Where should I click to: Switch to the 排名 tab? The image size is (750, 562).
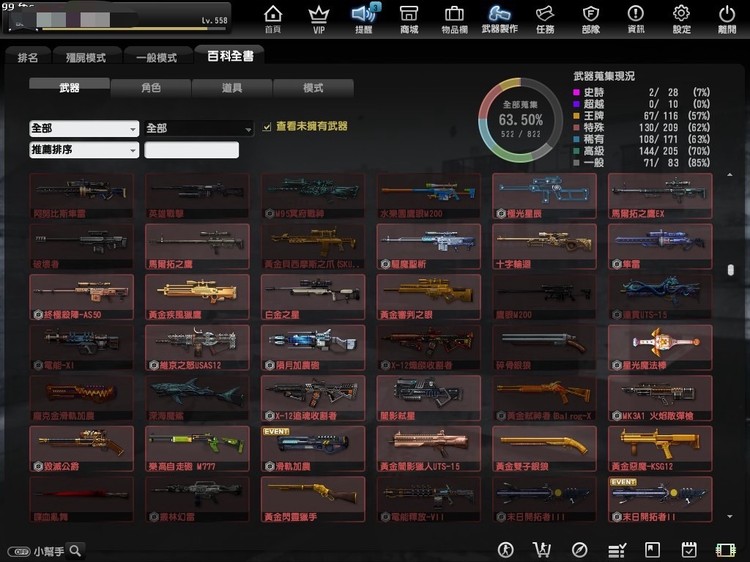pos(28,57)
